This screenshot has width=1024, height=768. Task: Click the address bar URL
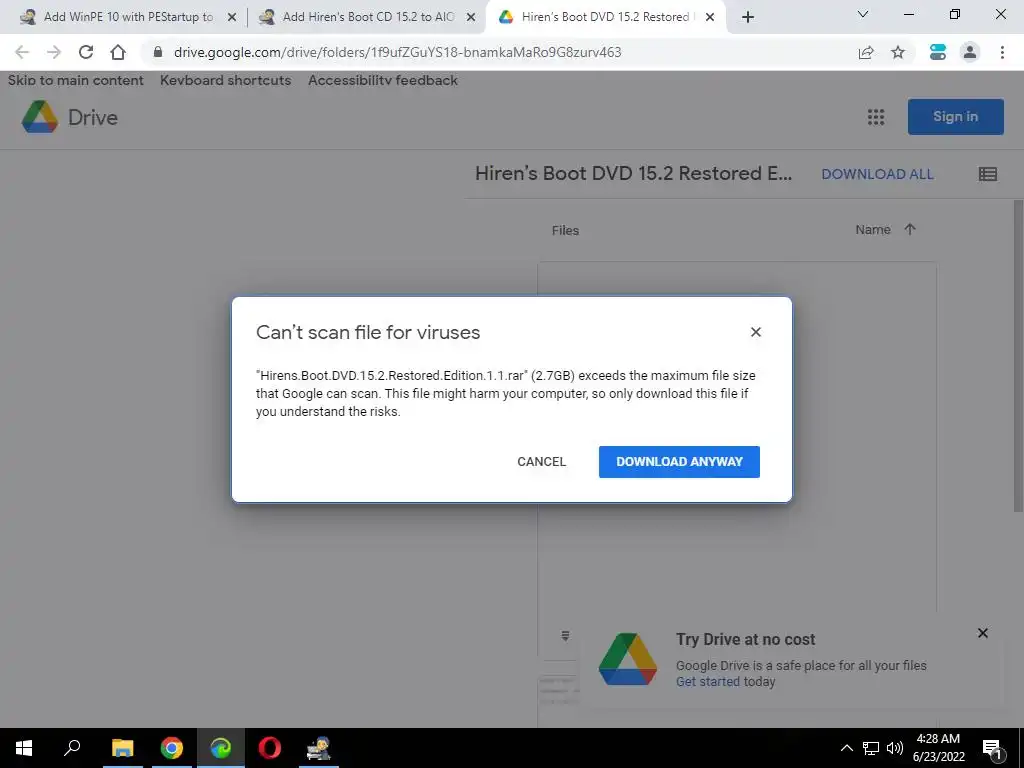click(x=397, y=52)
